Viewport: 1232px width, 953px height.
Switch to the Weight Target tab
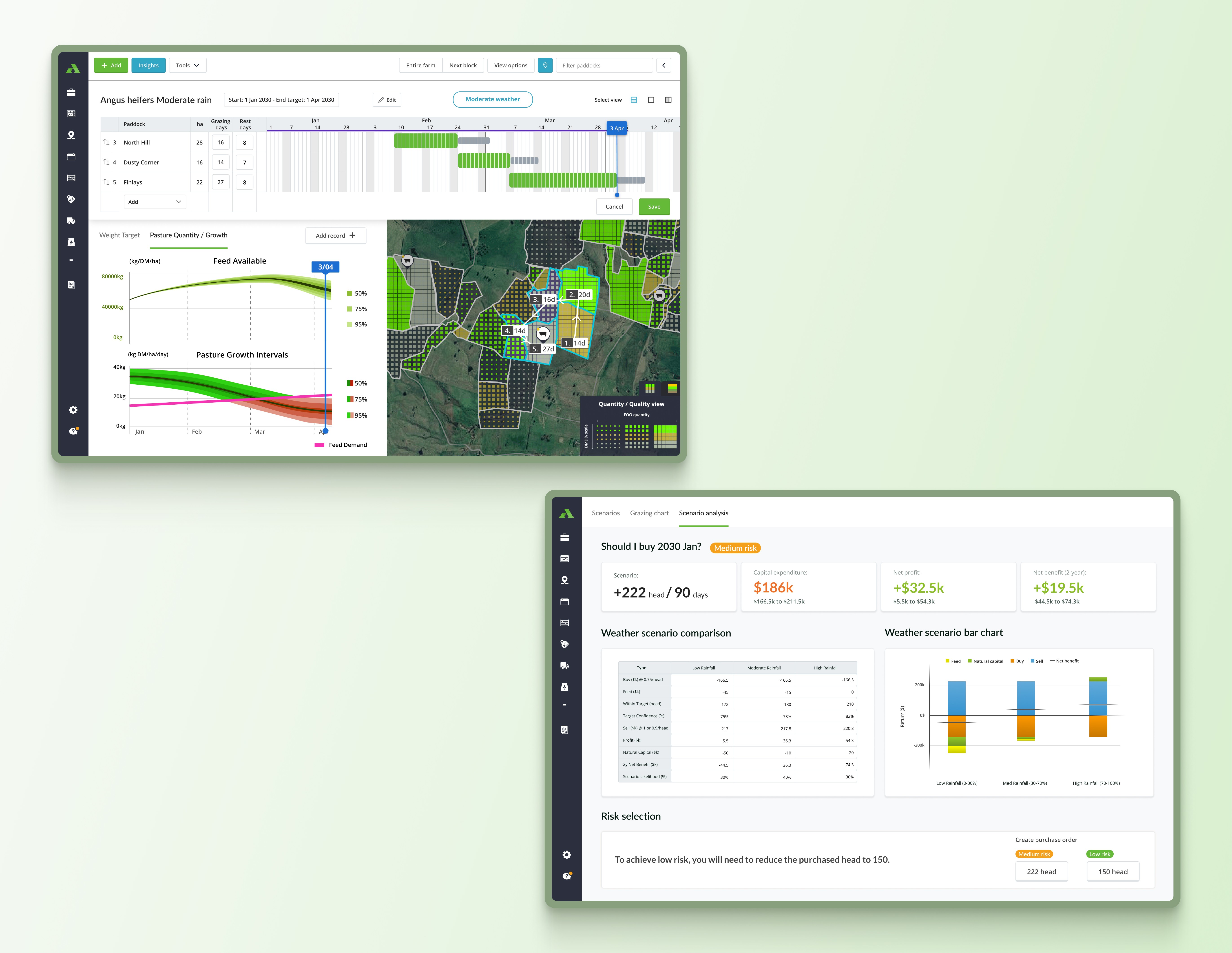119,235
